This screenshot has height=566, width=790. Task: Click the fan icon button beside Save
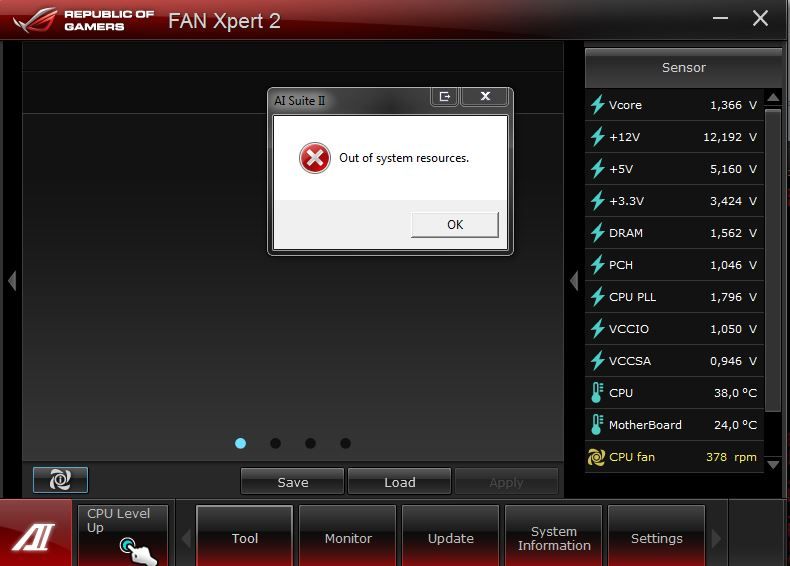tap(60, 479)
